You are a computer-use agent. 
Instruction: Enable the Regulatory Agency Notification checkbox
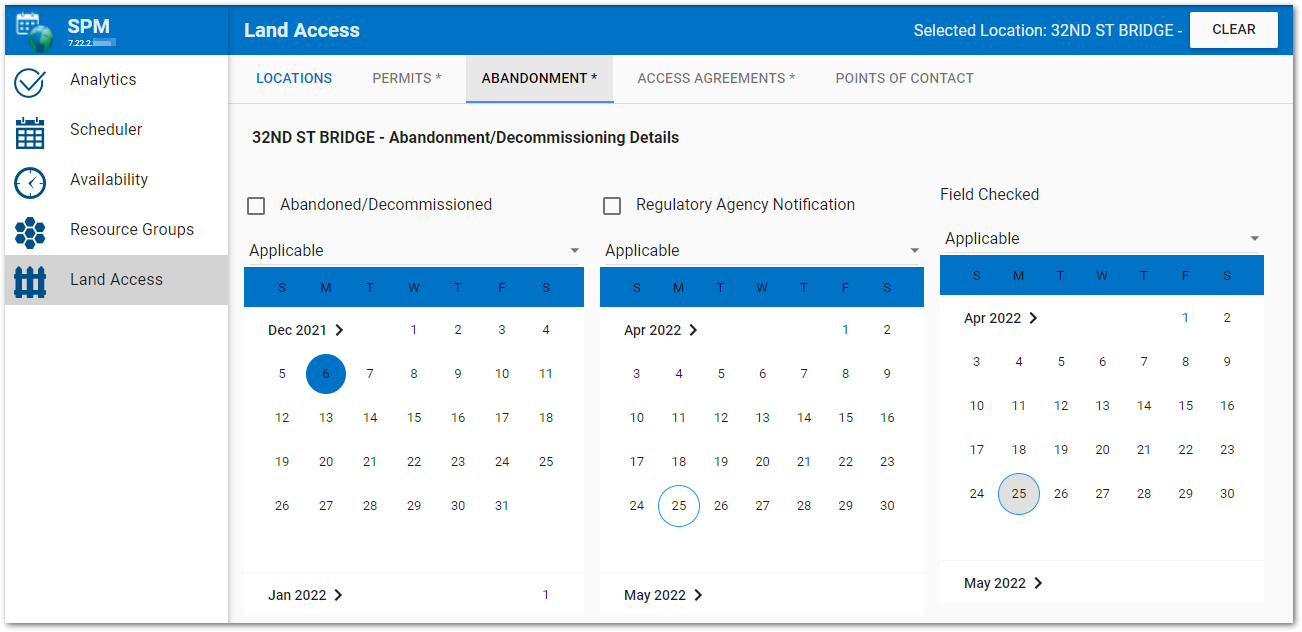point(612,206)
